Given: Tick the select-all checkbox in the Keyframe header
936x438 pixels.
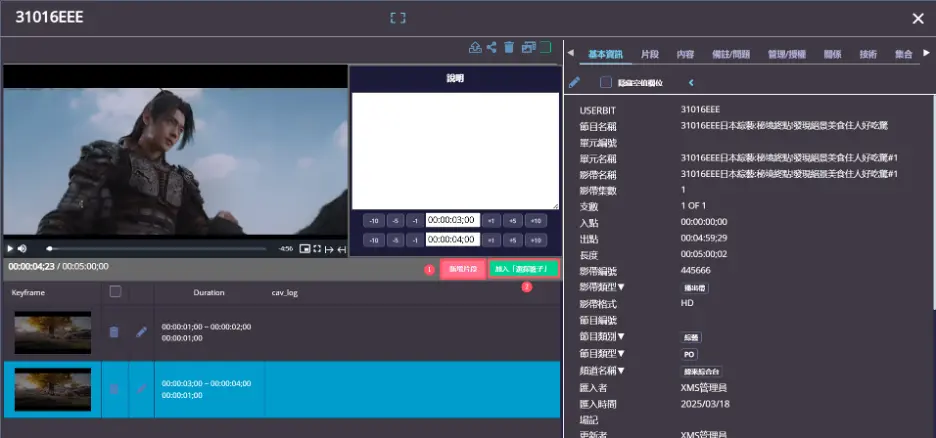Looking at the screenshot, I should [x=115, y=292].
